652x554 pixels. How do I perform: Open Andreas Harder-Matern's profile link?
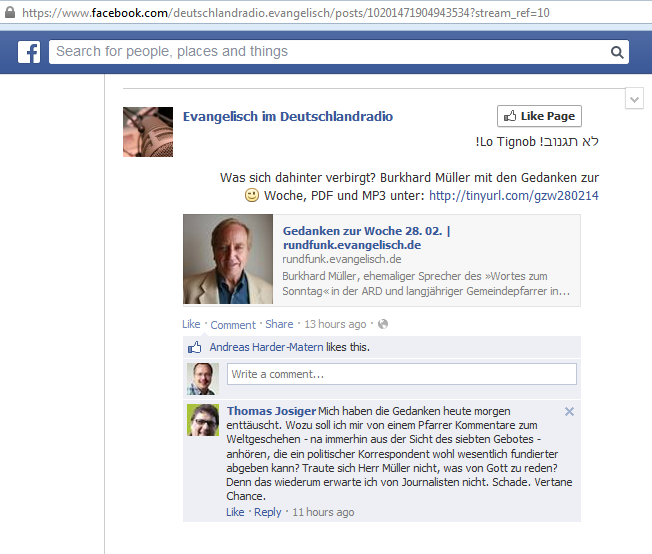point(266,347)
